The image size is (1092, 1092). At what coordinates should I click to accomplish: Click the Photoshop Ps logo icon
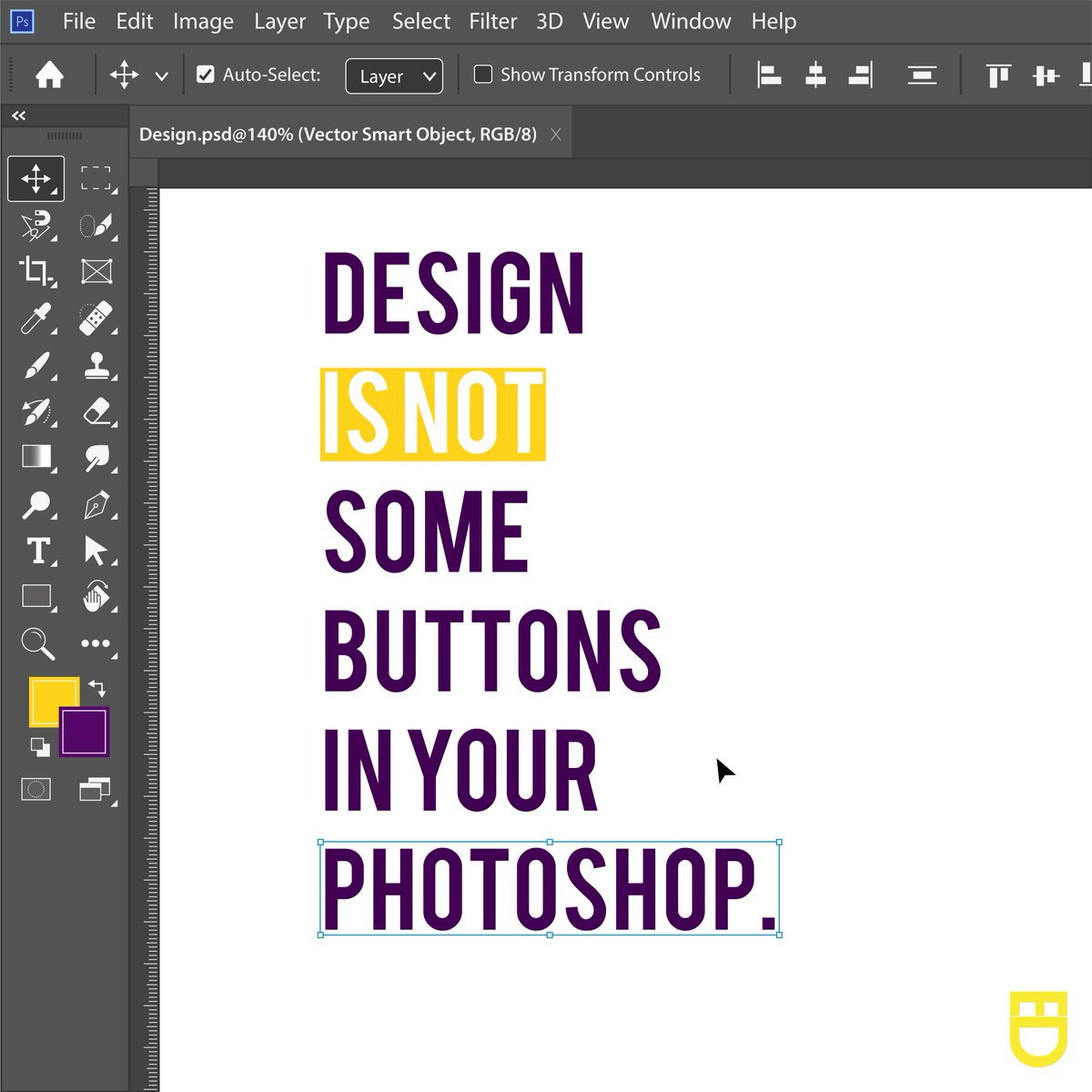[22, 21]
